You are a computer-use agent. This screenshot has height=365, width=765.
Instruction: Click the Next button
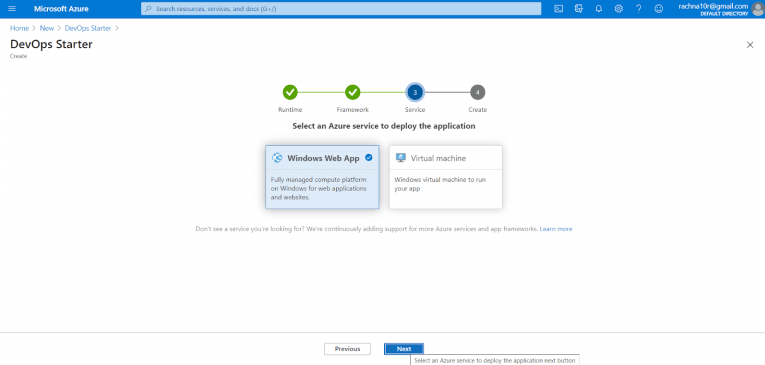404,349
